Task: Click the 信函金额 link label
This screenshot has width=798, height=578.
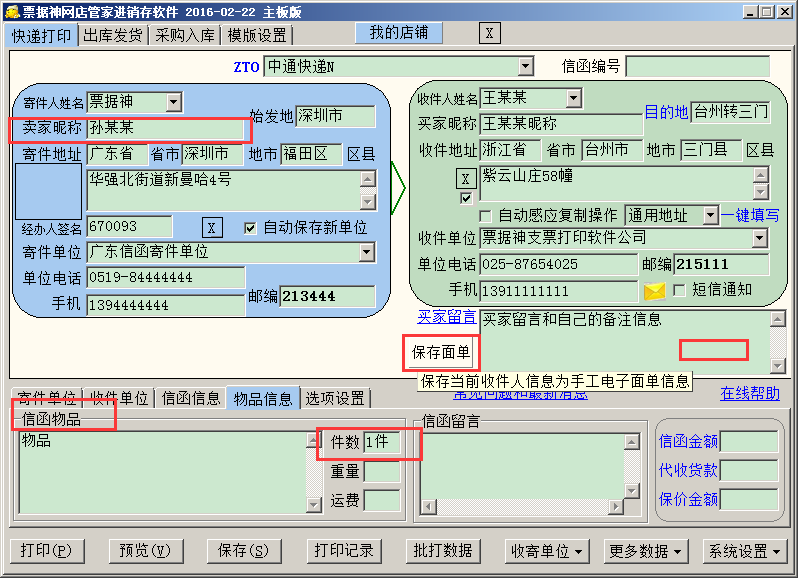Action: tap(688, 441)
